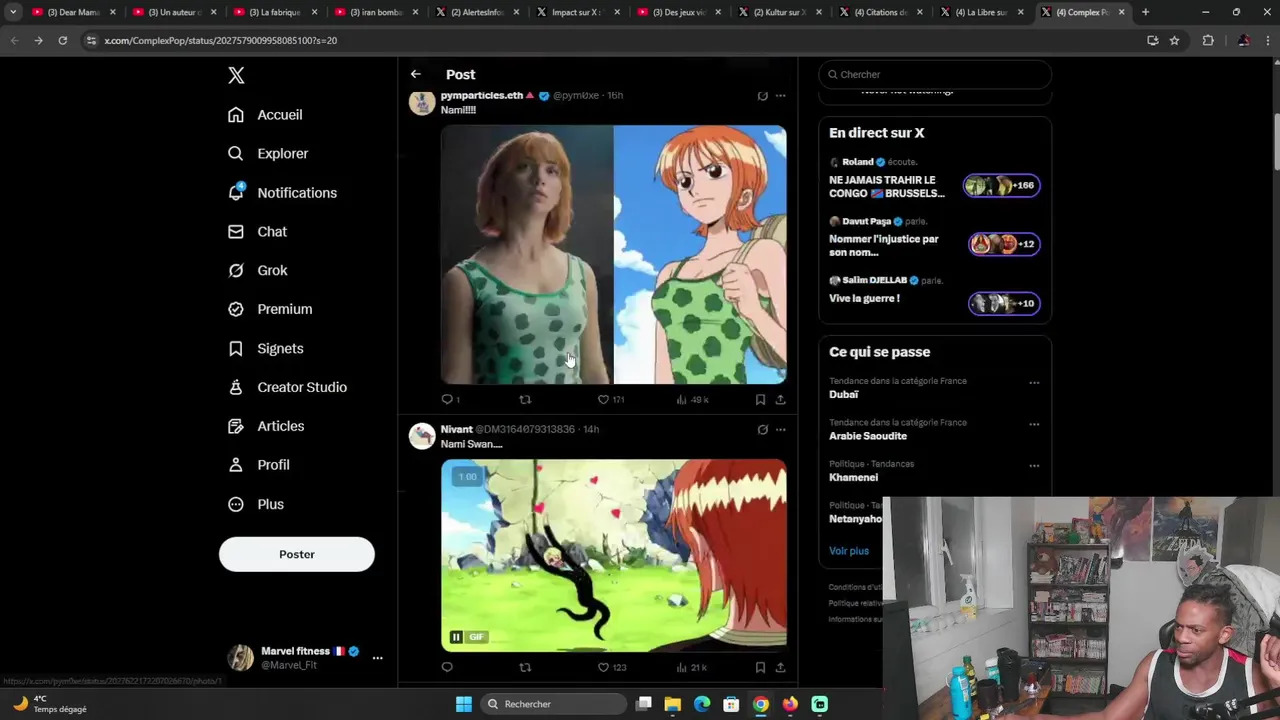Open options for Khamenei trend
The image size is (1280, 720).
1034,466
